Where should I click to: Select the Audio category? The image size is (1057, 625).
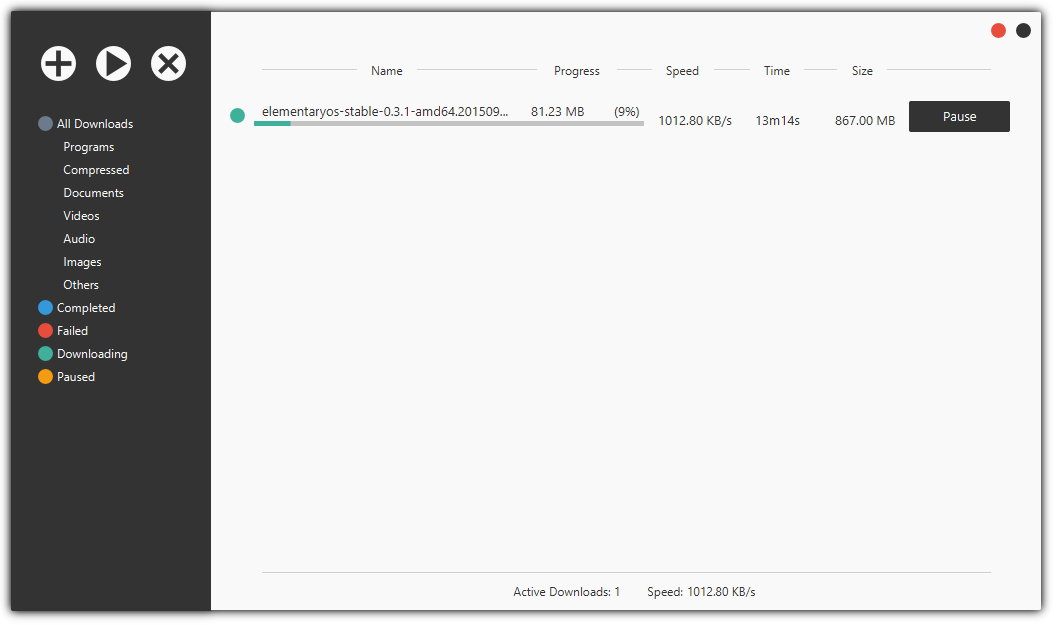click(x=79, y=239)
